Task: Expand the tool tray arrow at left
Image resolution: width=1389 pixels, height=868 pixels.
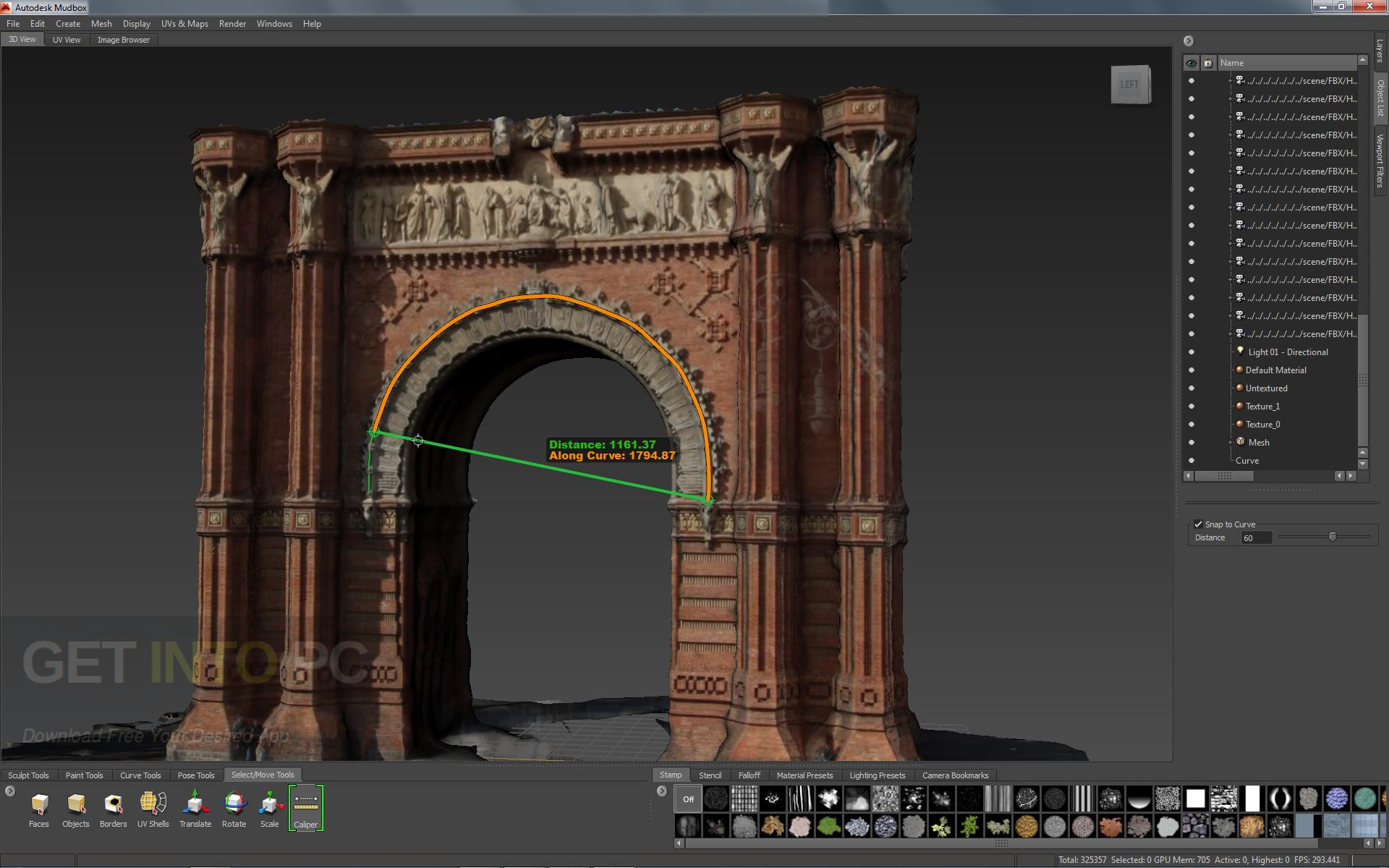Action: 9,791
